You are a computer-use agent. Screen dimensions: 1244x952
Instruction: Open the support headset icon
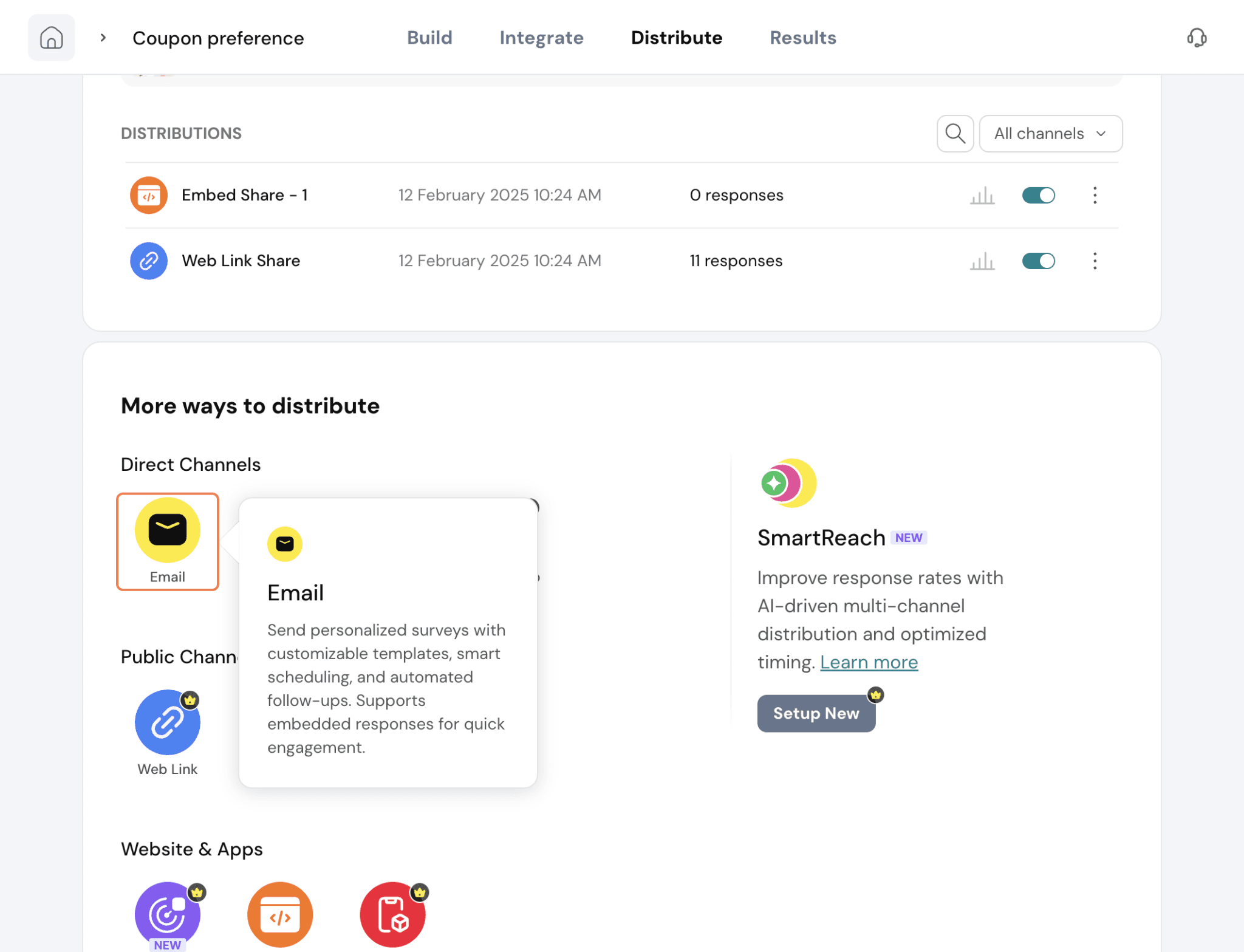(1196, 38)
